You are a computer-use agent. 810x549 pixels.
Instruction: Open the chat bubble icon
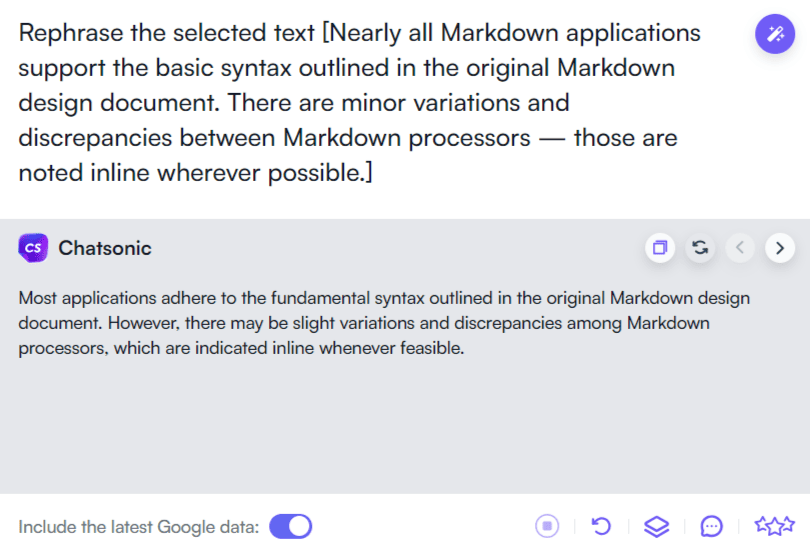pyautogui.click(x=711, y=526)
